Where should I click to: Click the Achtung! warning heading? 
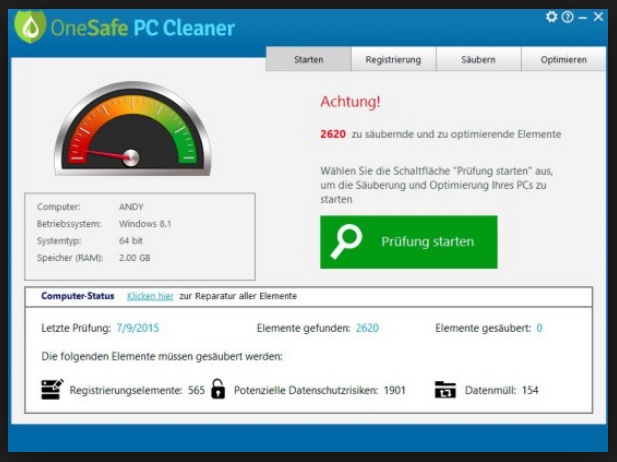pyautogui.click(x=350, y=102)
